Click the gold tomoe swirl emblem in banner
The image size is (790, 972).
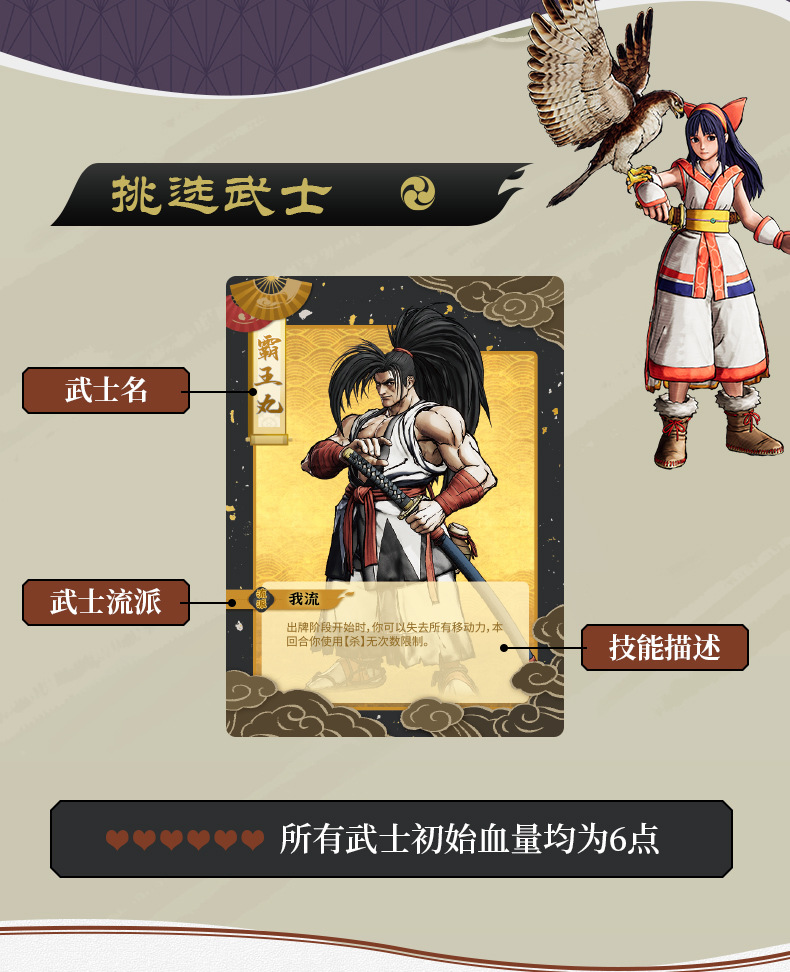point(417,193)
